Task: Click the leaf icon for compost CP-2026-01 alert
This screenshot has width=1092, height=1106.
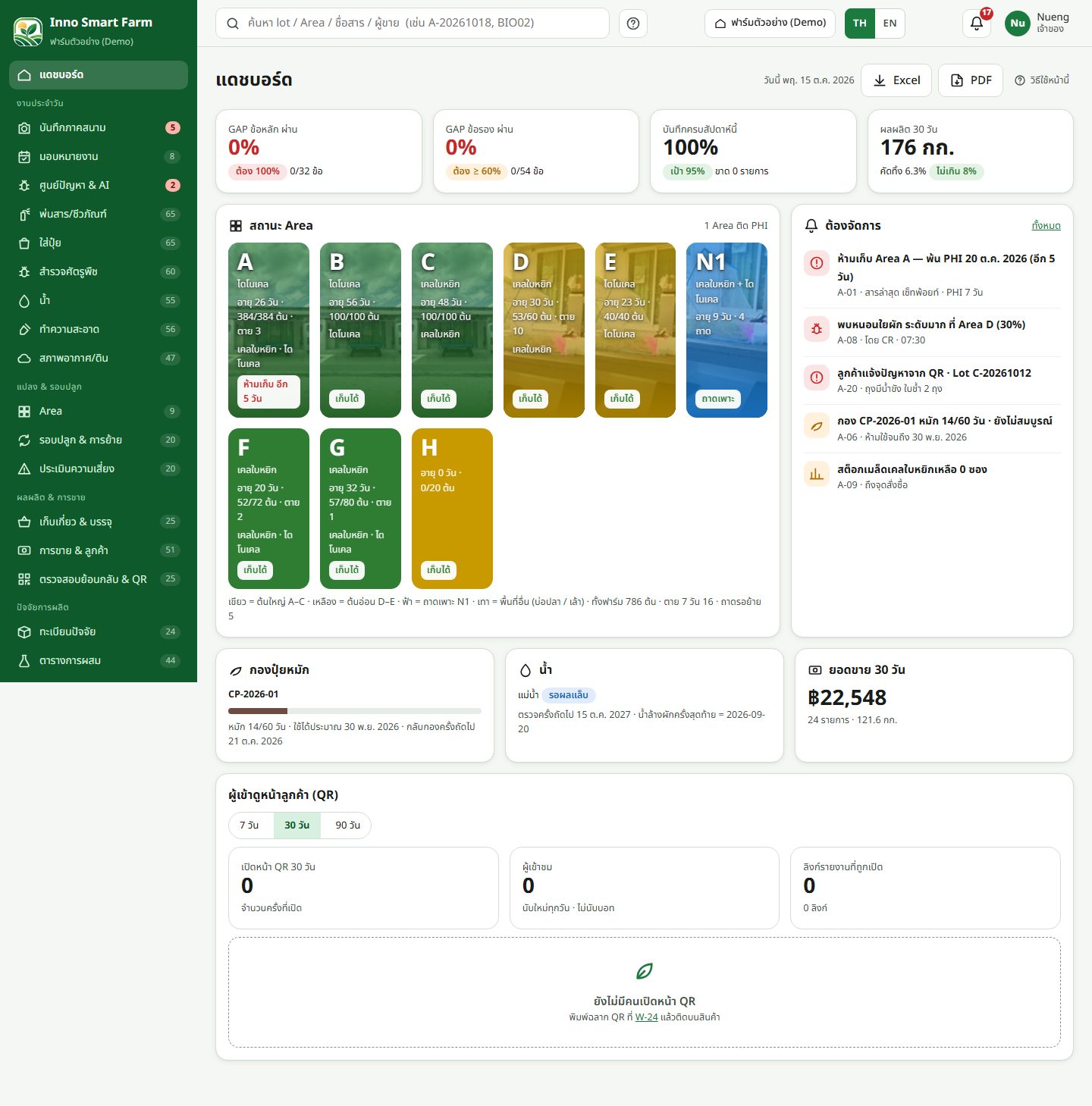Action: click(x=817, y=426)
